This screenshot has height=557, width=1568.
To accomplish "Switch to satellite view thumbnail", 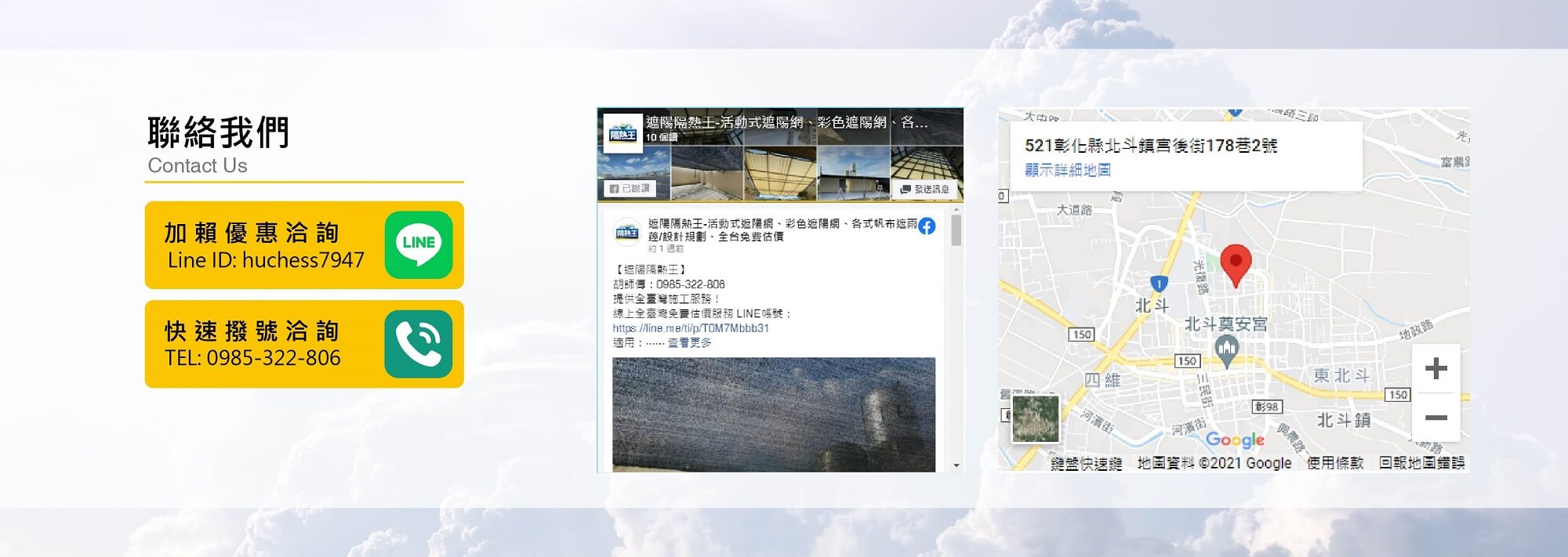I will (1035, 418).
